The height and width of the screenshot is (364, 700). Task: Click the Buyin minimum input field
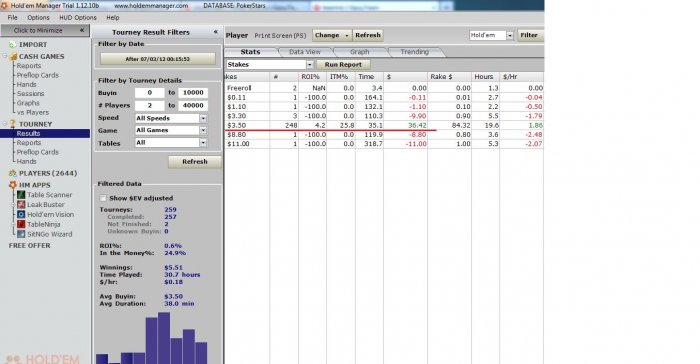(x=150, y=92)
